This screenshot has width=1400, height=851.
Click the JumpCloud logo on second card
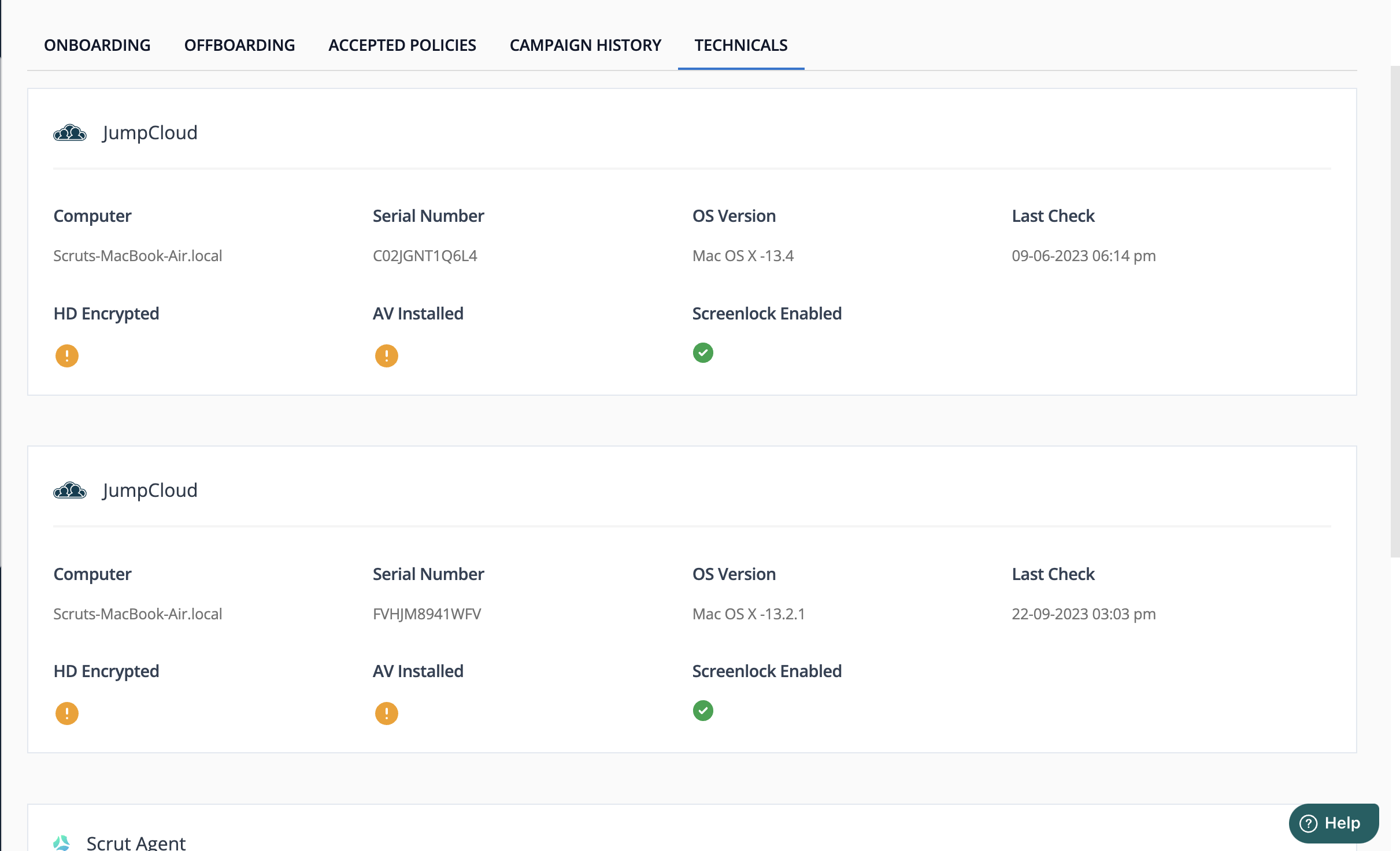[70, 490]
